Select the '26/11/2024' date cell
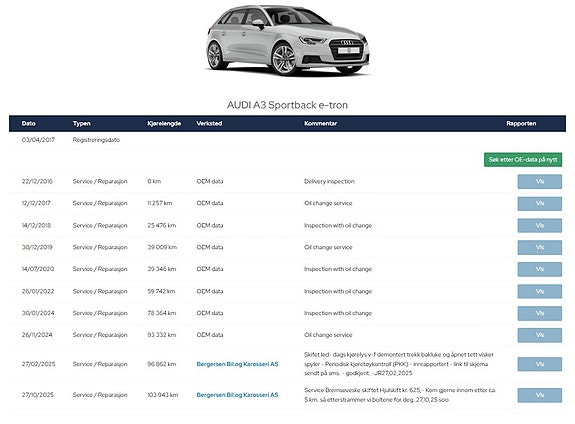 (x=37, y=335)
